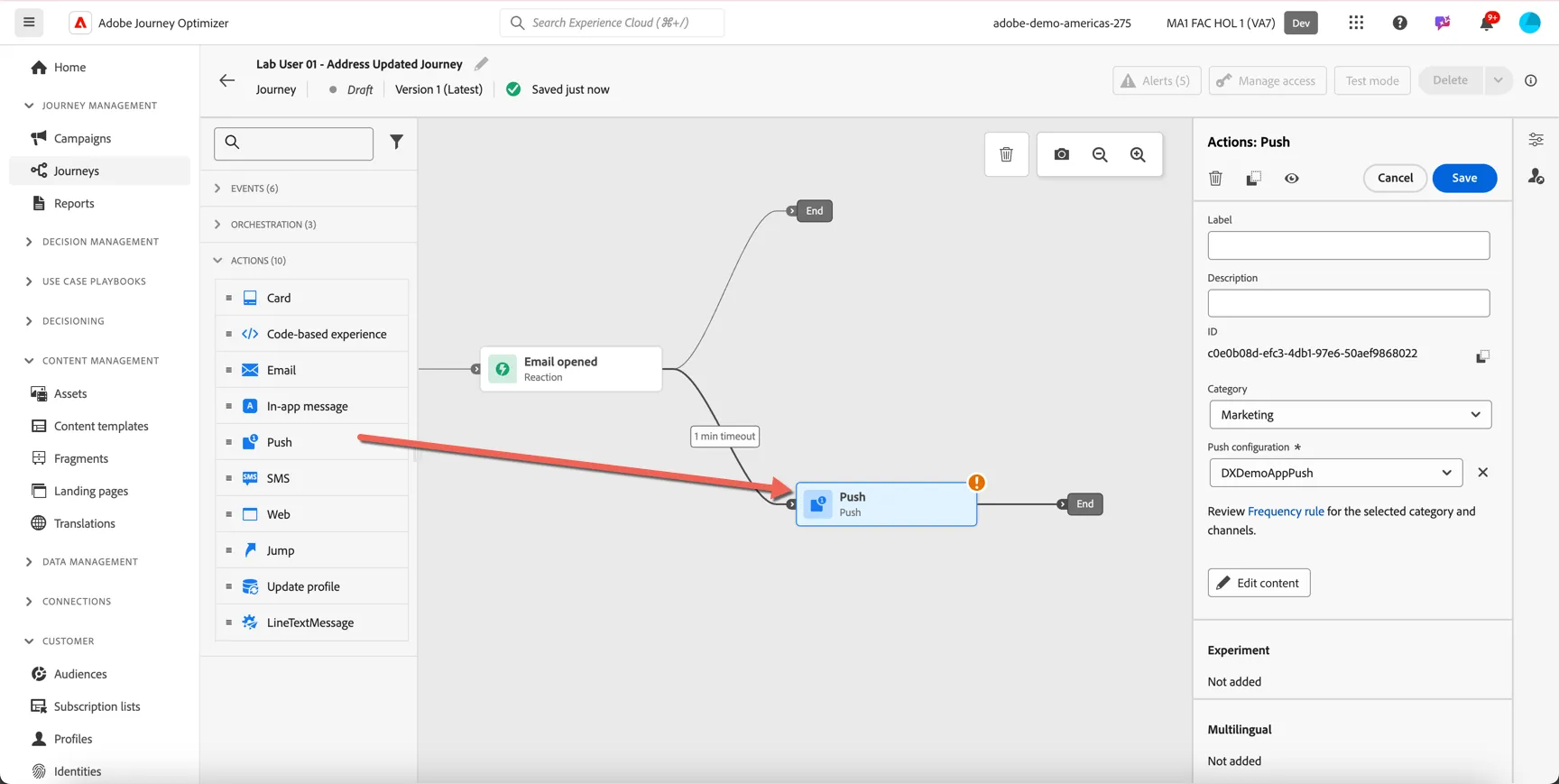
Task: Open the palette filter funnel icon
Action: pos(396,142)
